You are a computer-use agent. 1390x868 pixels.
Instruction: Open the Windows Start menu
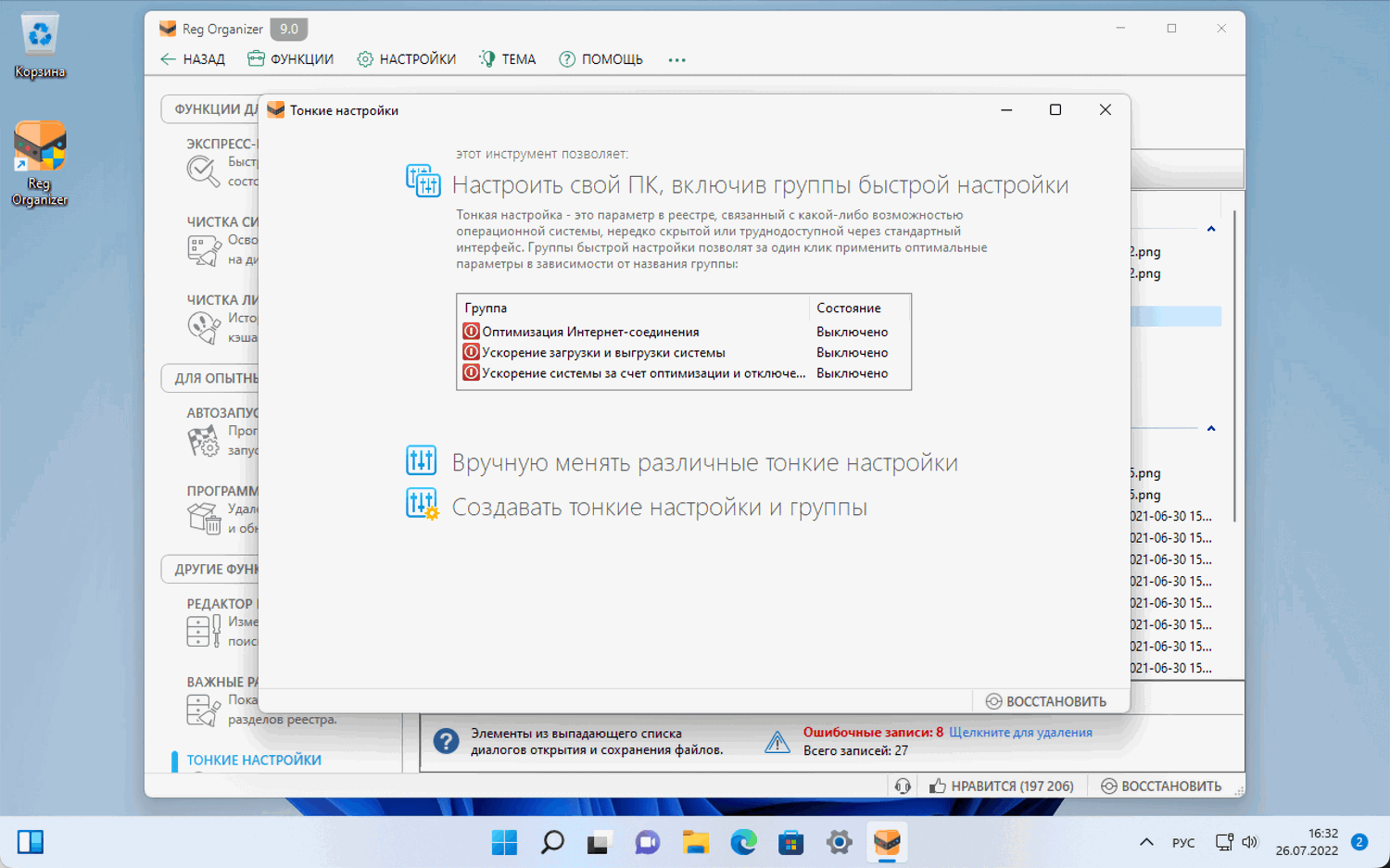[504, 842]
